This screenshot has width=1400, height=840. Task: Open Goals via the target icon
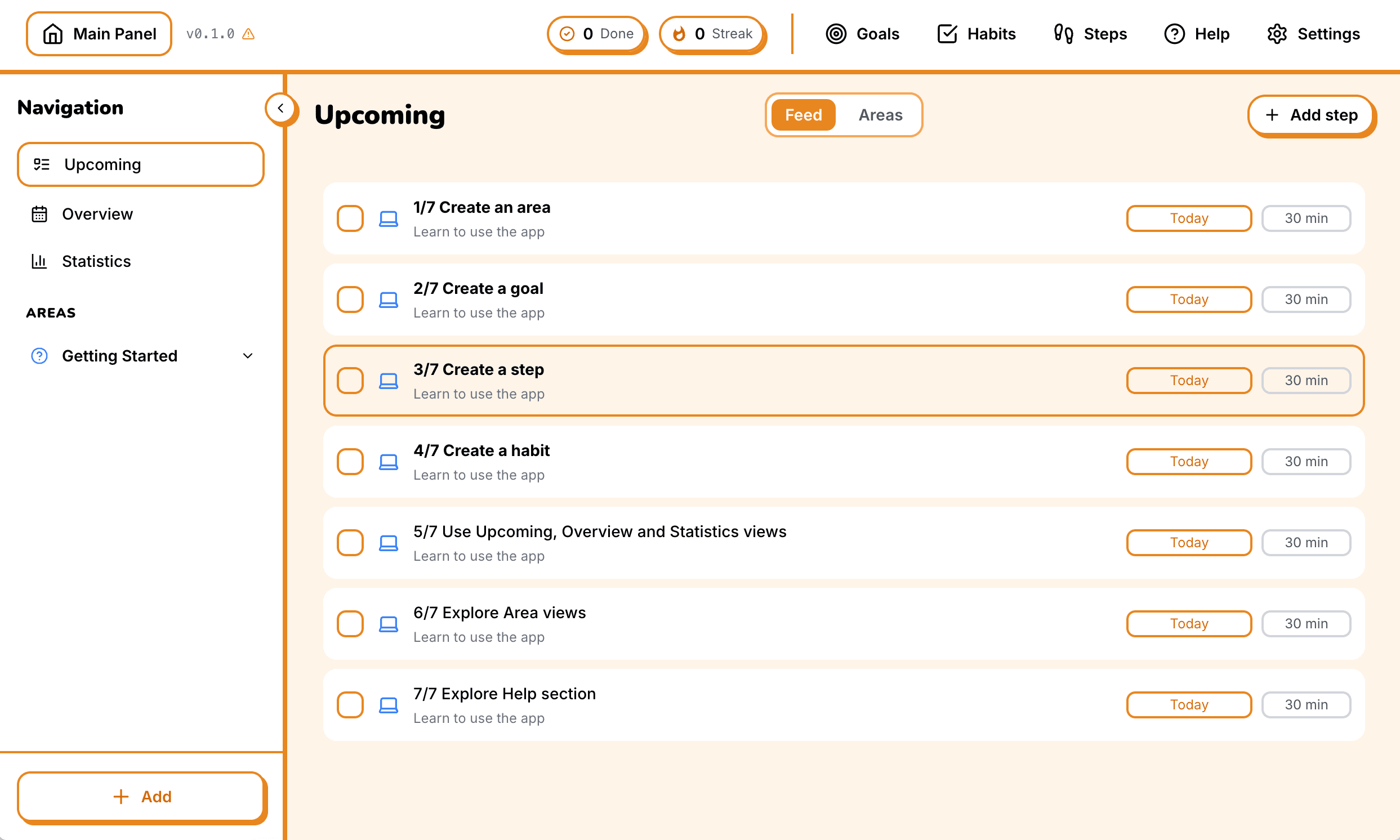[836, 34]
